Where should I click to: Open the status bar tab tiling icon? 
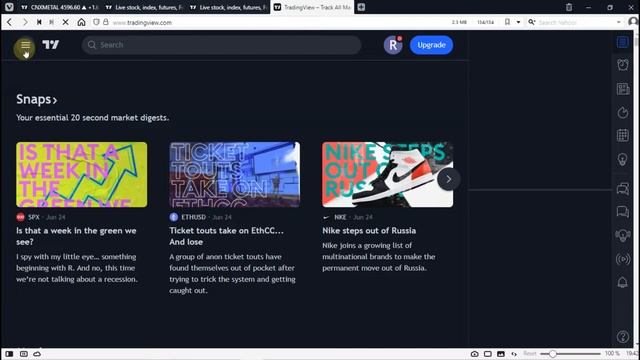pos(24,354)
